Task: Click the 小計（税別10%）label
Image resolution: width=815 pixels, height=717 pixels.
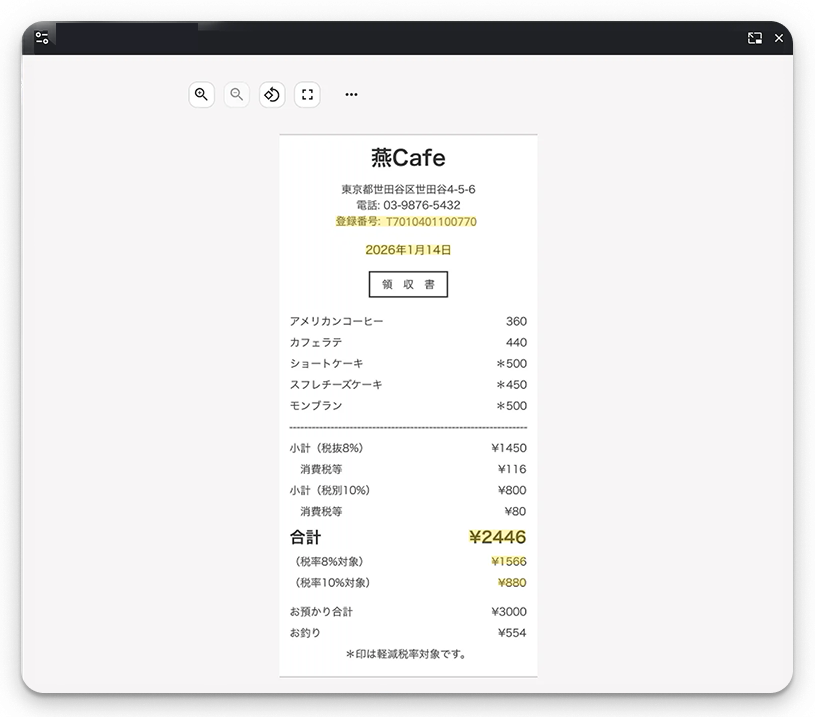Action: coord(330,490)
